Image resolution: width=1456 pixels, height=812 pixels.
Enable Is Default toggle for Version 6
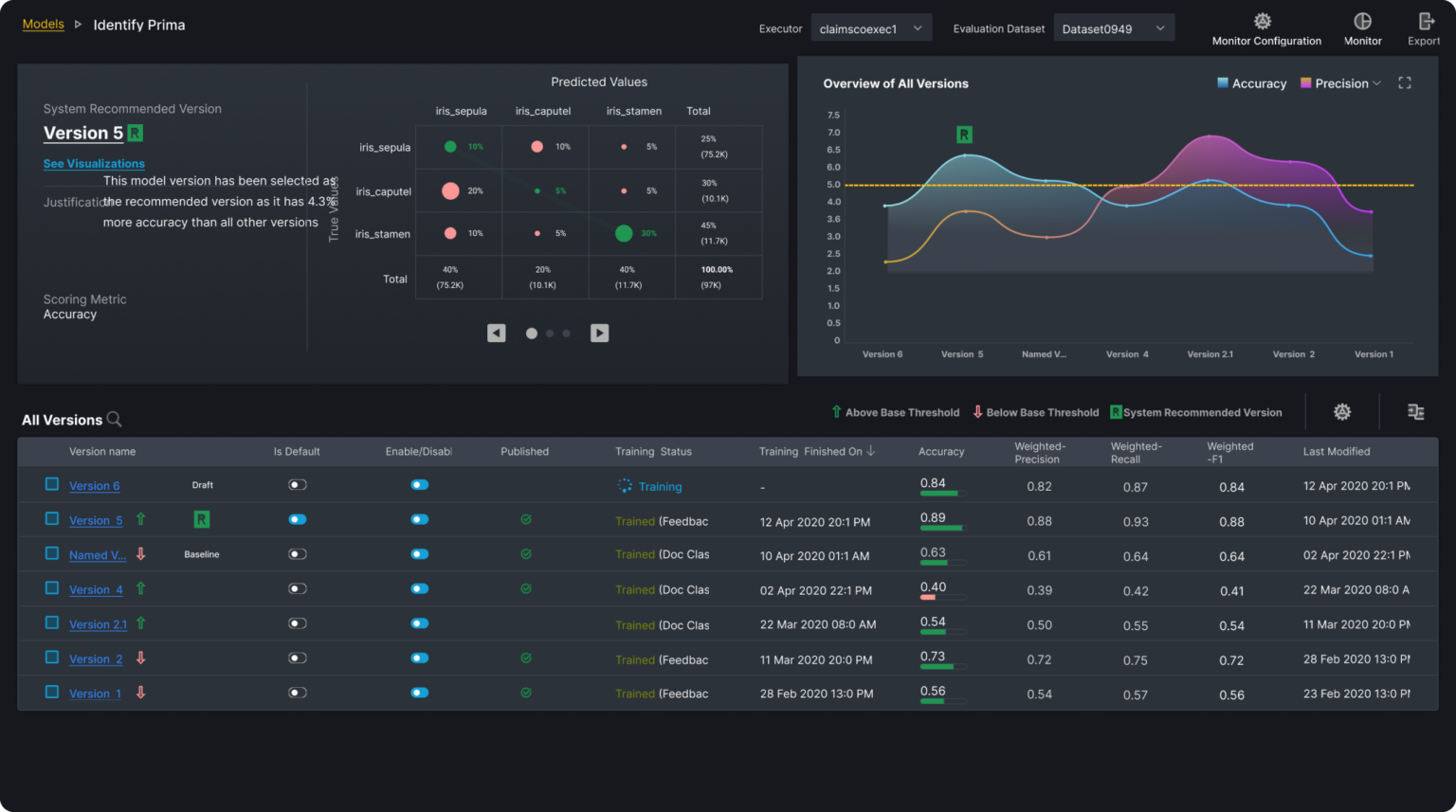[x=297, y=484]
